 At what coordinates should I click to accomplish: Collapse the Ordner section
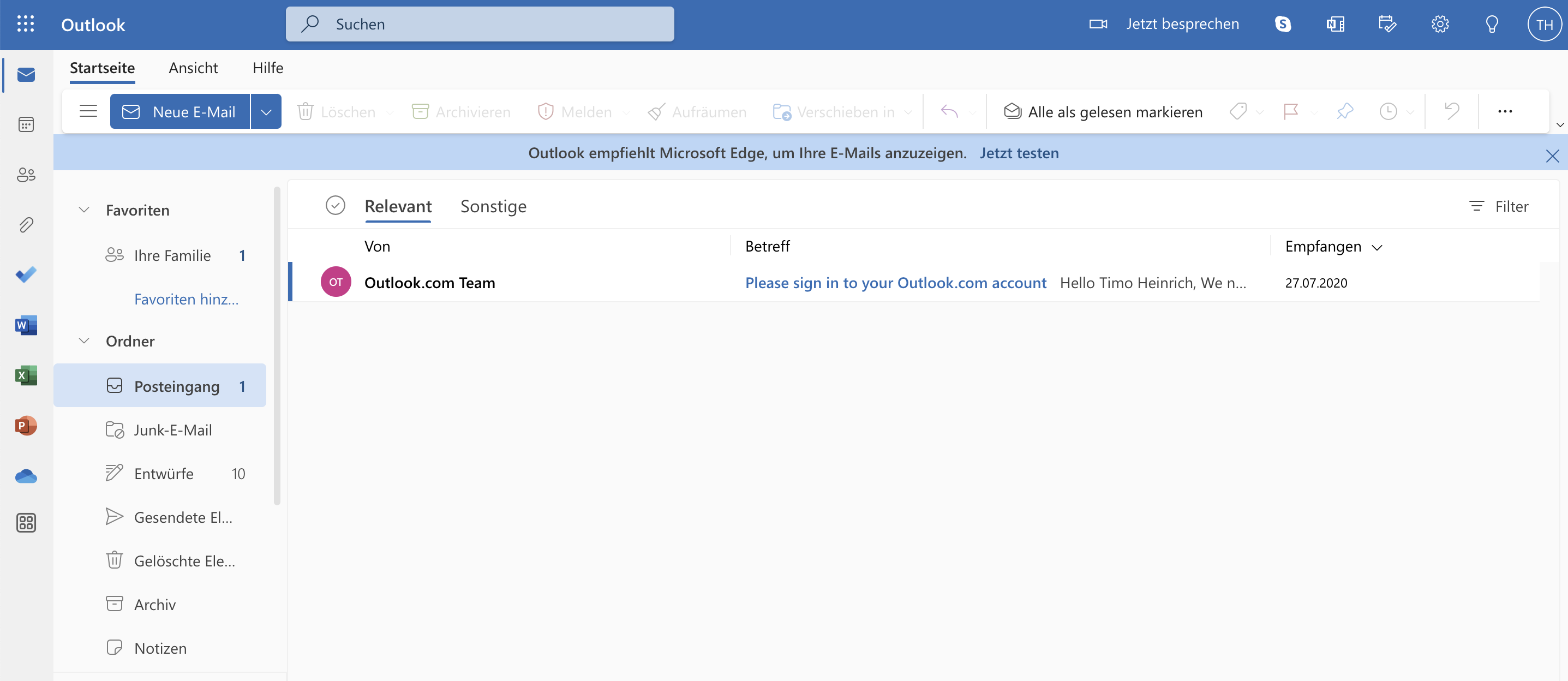[x=83, y=341]
